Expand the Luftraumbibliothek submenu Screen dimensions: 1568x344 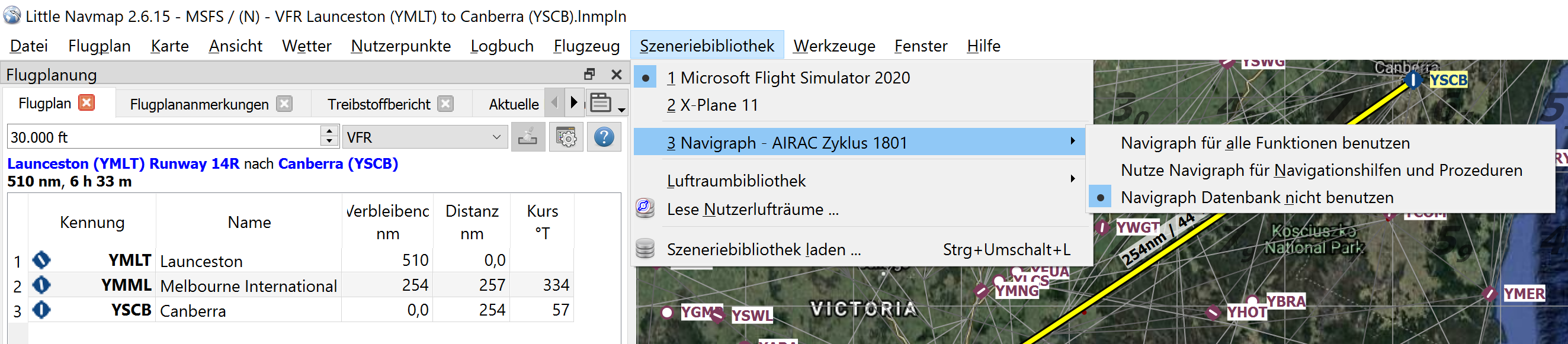pos(861,181)
